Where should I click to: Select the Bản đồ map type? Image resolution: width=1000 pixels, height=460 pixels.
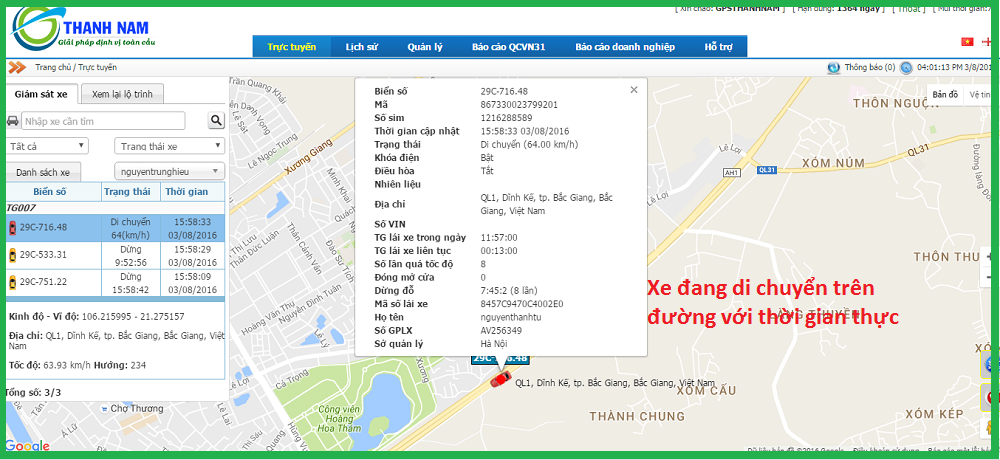945,94
